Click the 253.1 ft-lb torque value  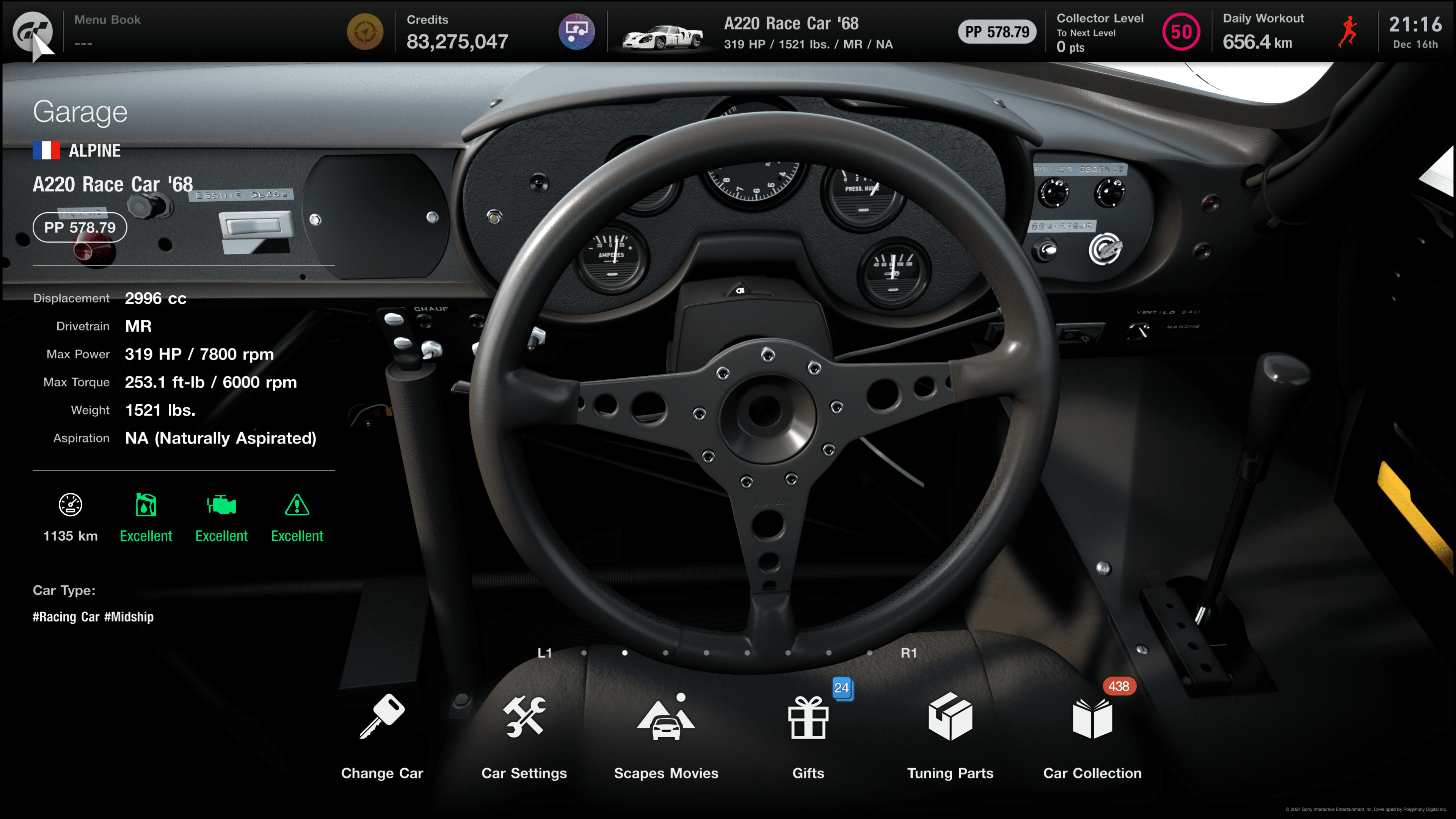(210, 382)
